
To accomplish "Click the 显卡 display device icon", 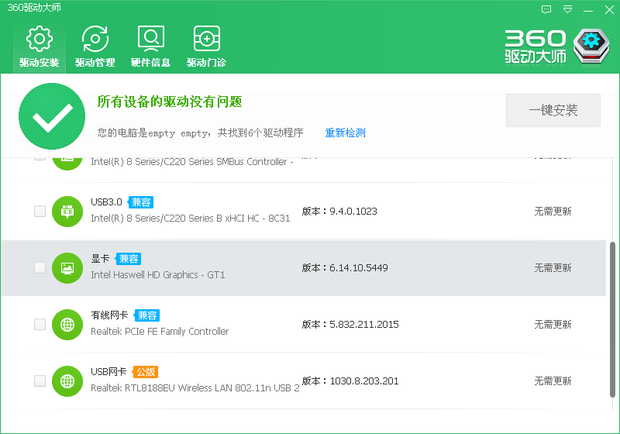I will 67,268.
